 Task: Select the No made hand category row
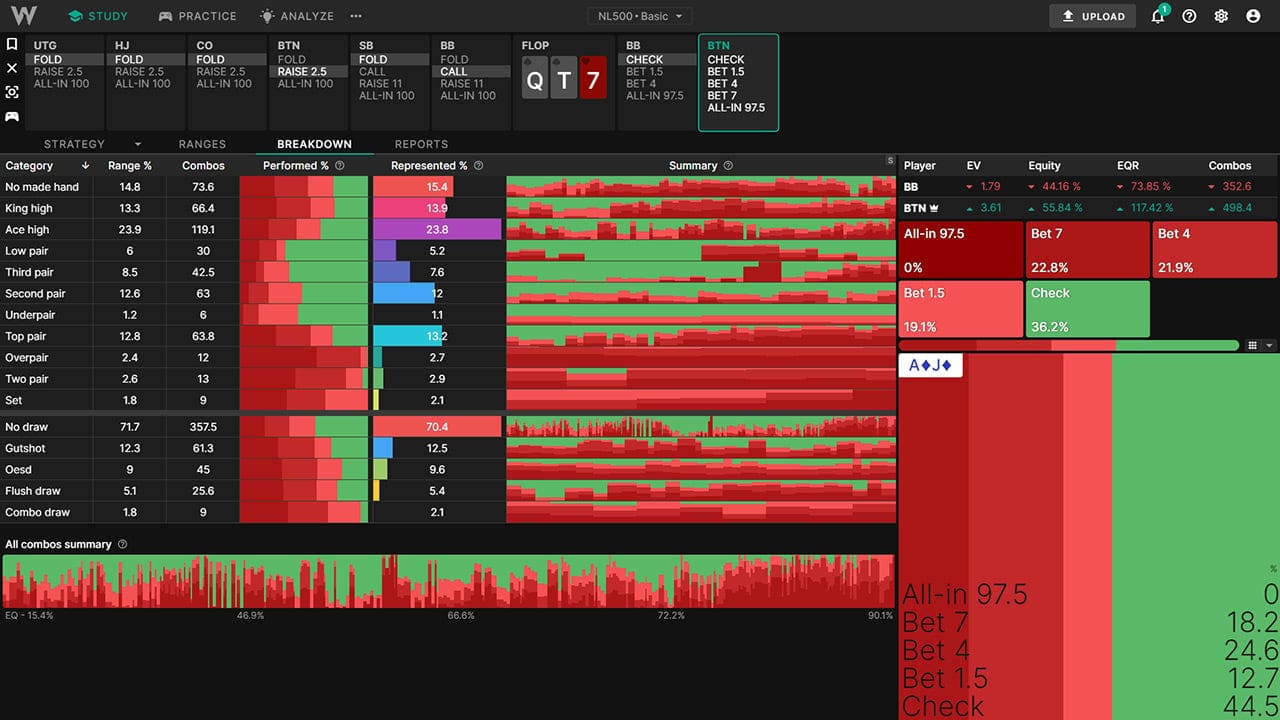point(448,187)
